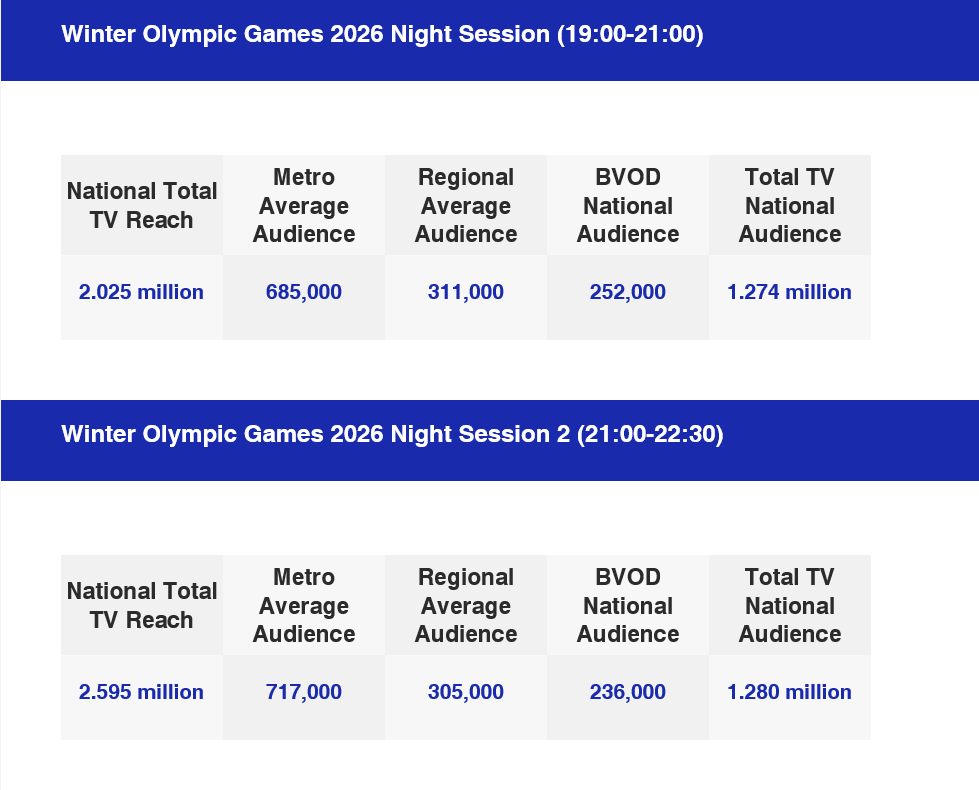Click the 252,000 BVOD audience cell

point(628,293)
